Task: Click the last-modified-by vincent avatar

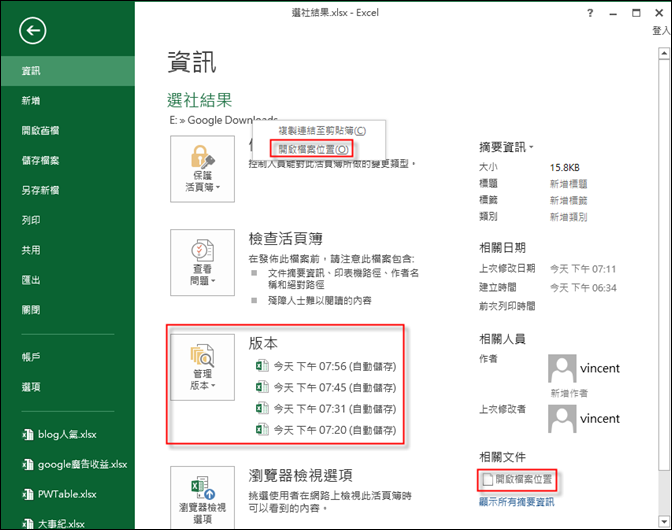Action: click(x=562, y=419)
